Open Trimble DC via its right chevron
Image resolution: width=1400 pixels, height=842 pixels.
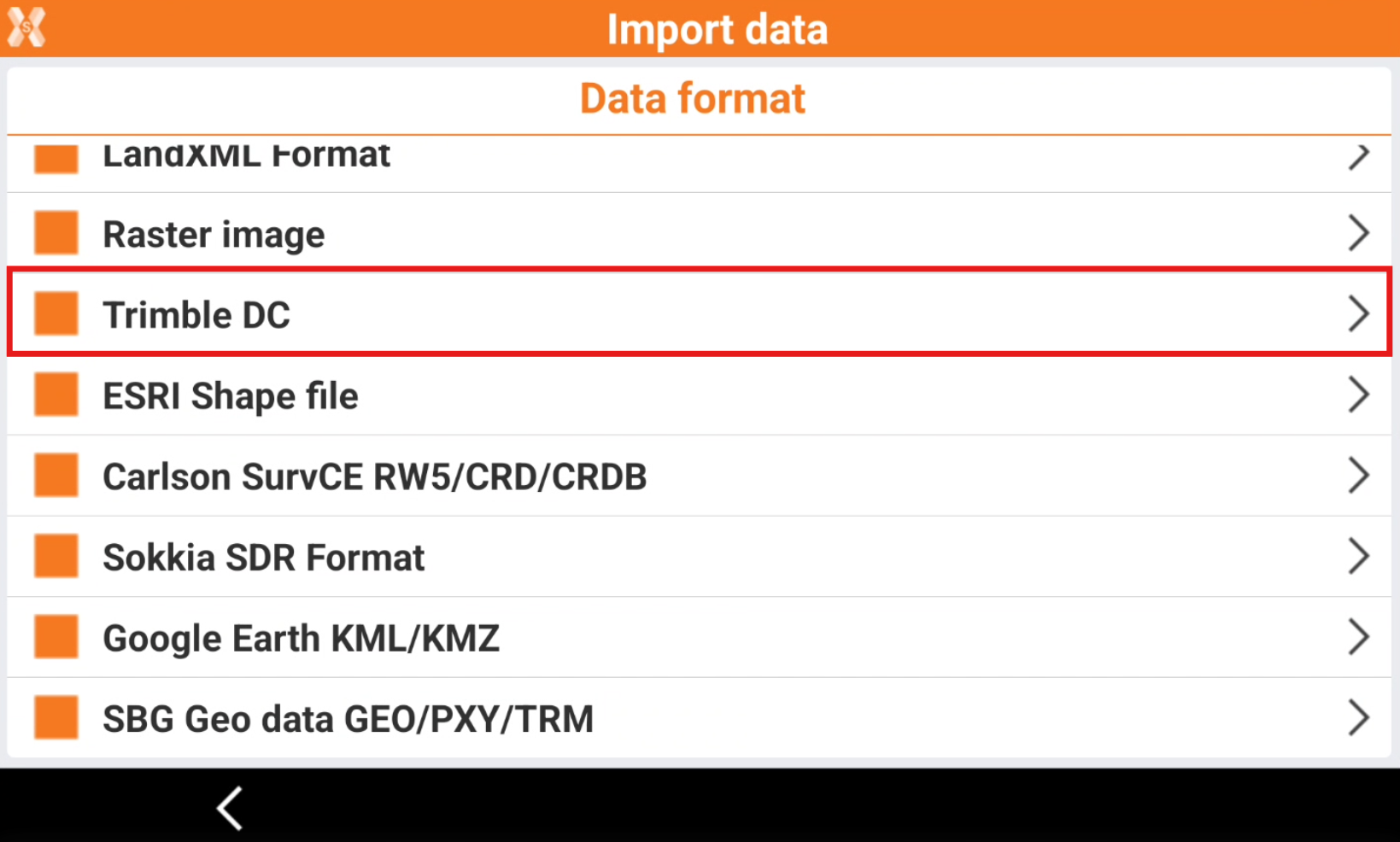tap(1358, 313)
